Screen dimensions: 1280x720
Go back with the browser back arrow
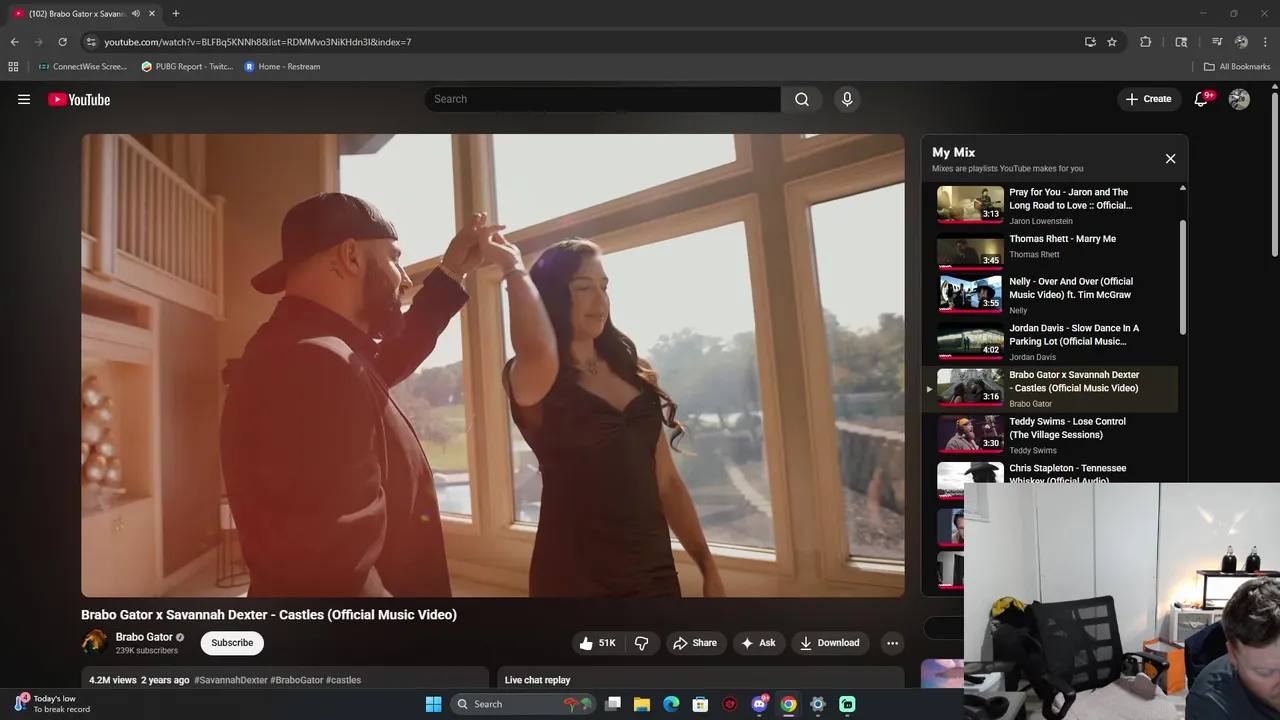point(14,42)
